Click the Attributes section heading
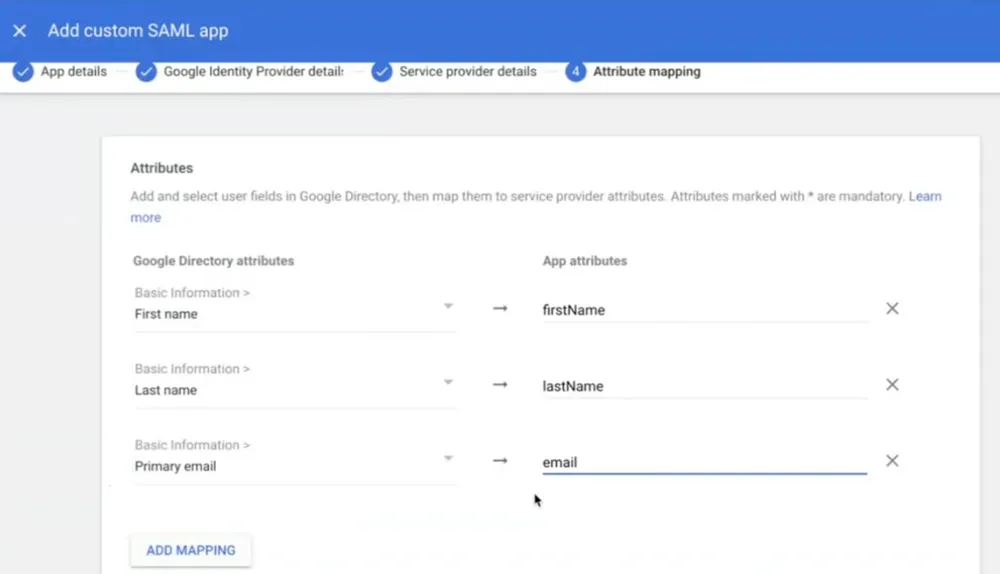1000x574 pixels. tap(161, 168)
